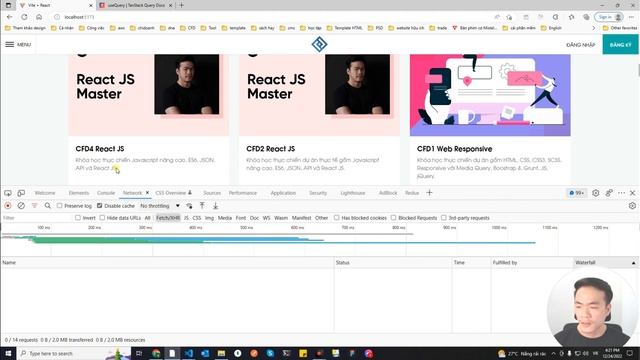The height and width of the screenshot is (360, 640).
Task: Open the Application tab
Action: pos(283,193)
